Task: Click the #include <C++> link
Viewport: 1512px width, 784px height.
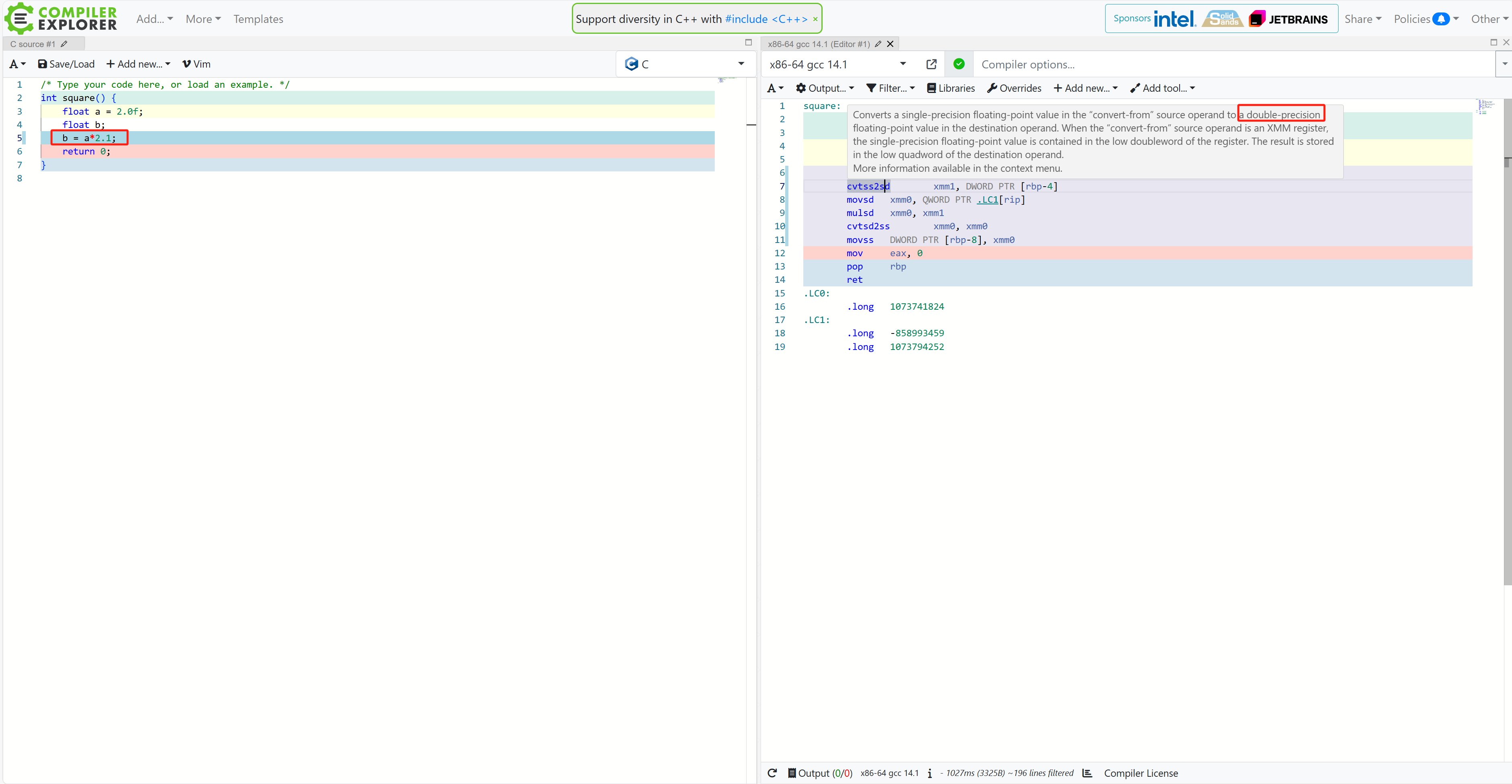Action: coord(766,19)
